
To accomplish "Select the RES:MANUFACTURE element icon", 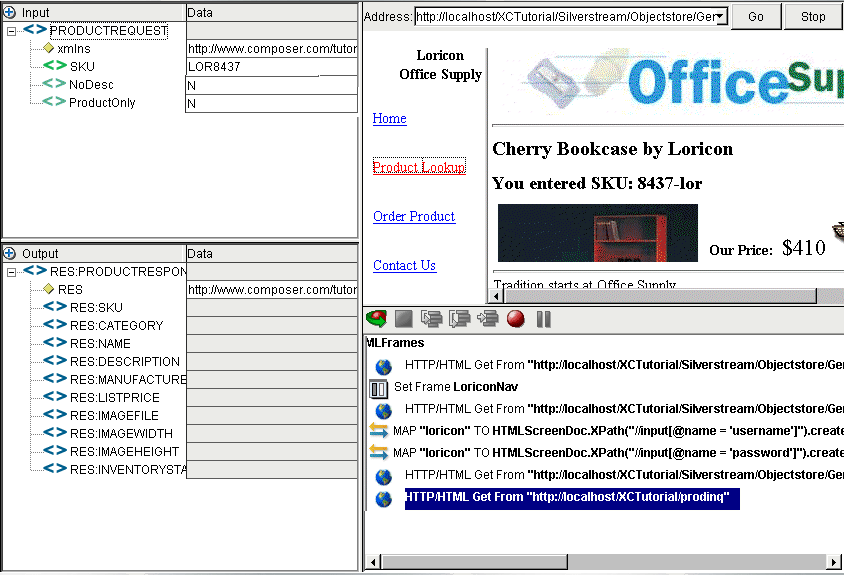I will pos(55,379).
